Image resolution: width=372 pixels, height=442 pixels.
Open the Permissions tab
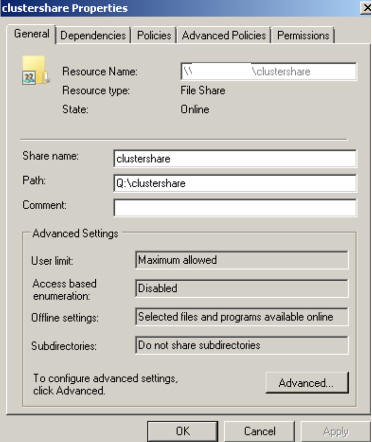303,35
